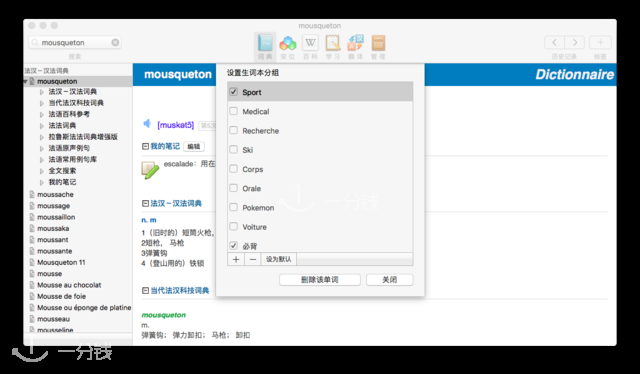This screenshot has width=640, height=374.
Task: Remove selected wordbook group with minus
Action: pos(253,259)
